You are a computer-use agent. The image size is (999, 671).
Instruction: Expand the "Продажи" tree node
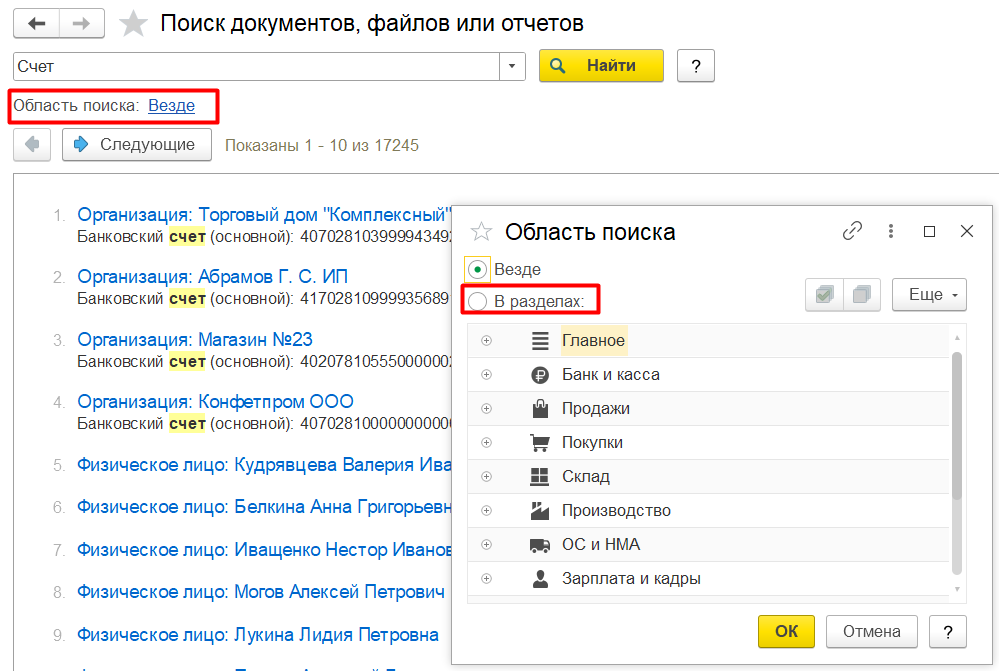point(487,409)
